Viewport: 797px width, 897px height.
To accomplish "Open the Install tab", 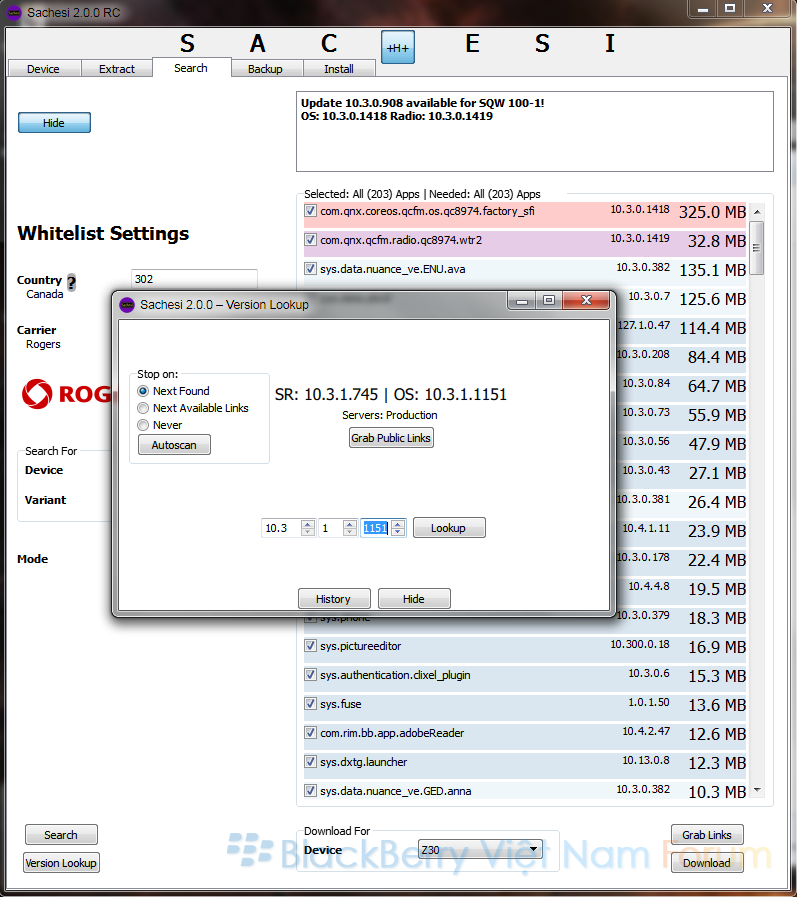I will coord(339,69).
